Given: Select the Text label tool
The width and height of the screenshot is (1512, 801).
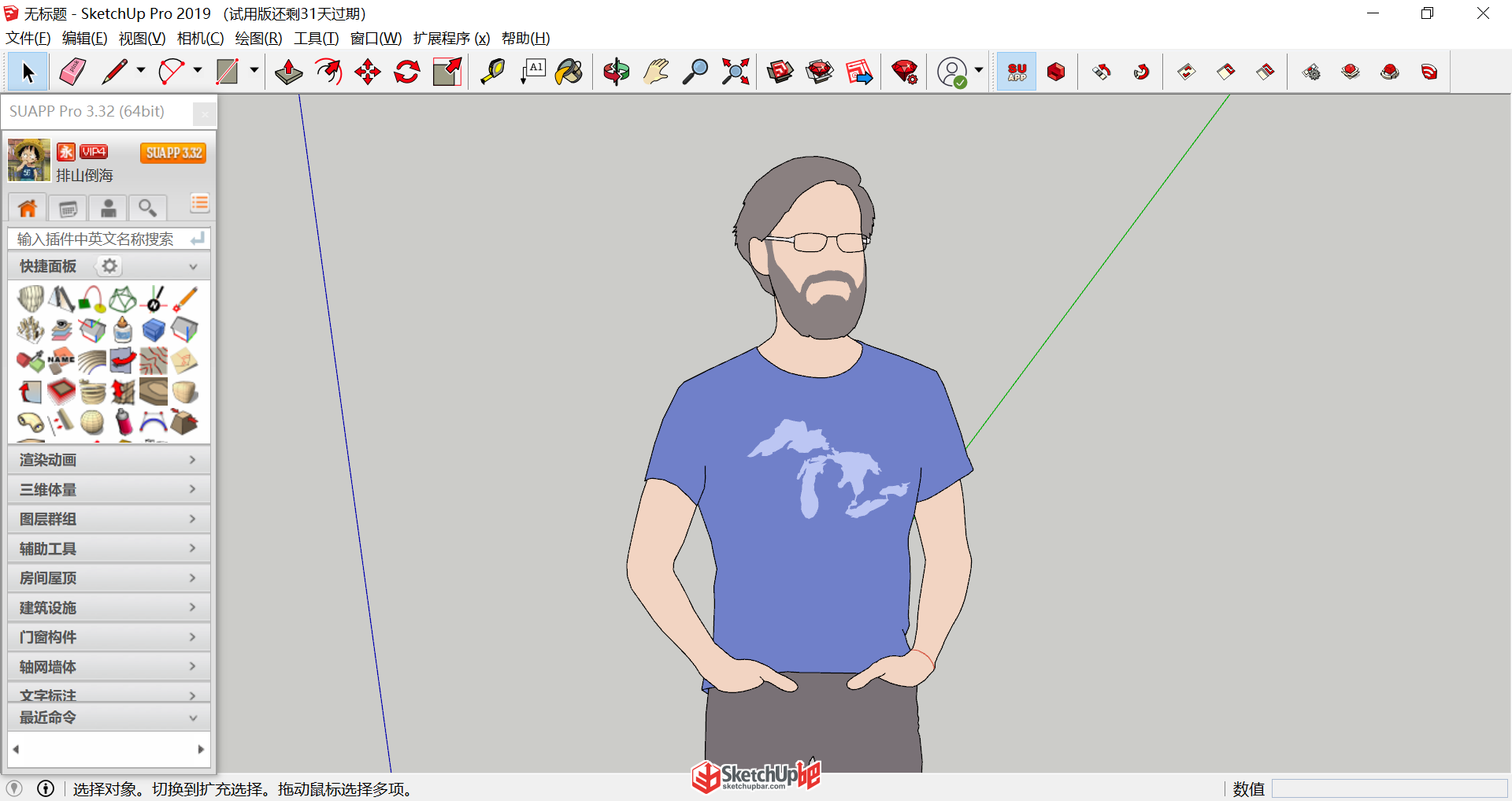Looking at the screenshot, I should (533, 72).
